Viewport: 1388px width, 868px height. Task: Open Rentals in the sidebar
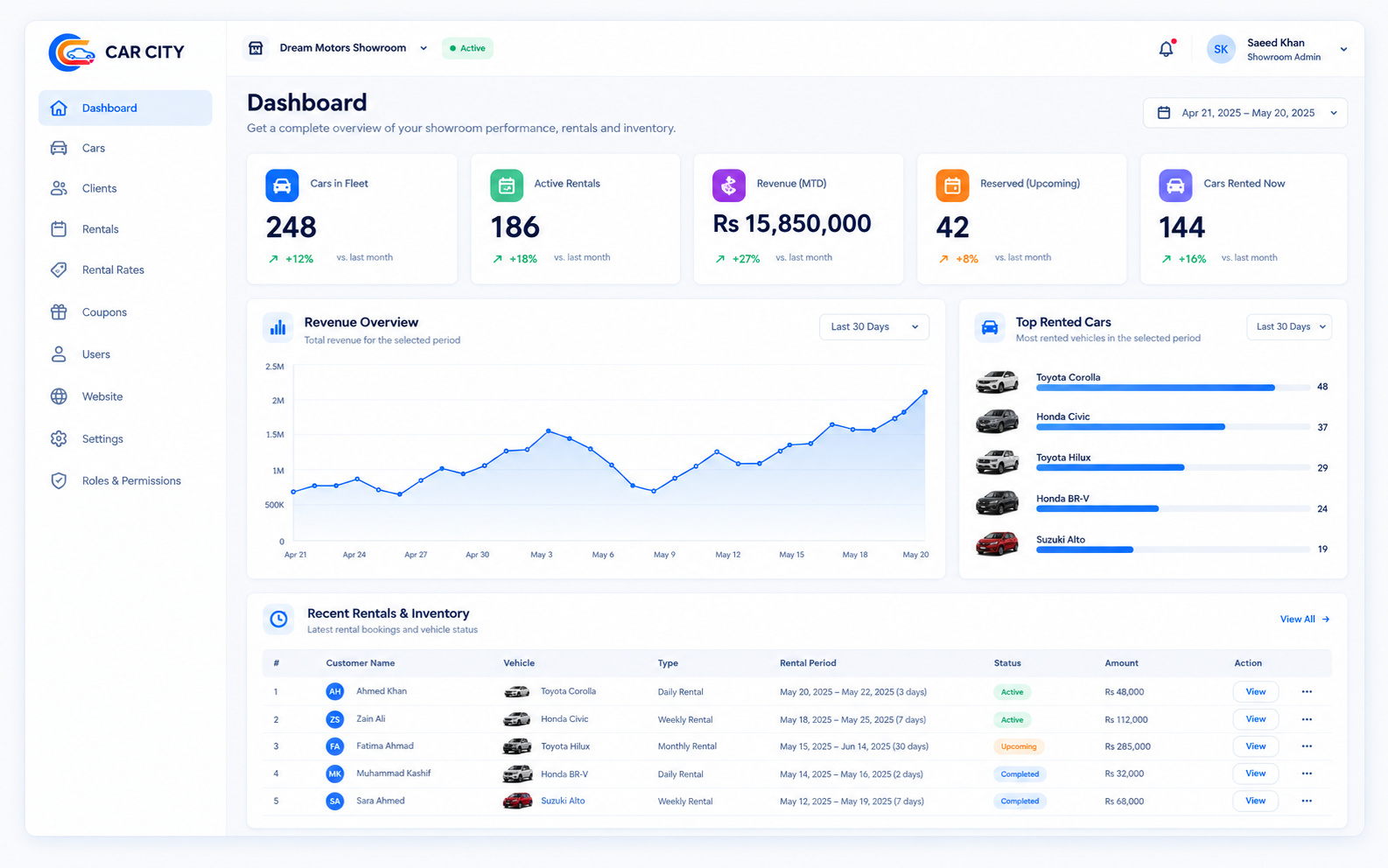[x=125, y=229]
